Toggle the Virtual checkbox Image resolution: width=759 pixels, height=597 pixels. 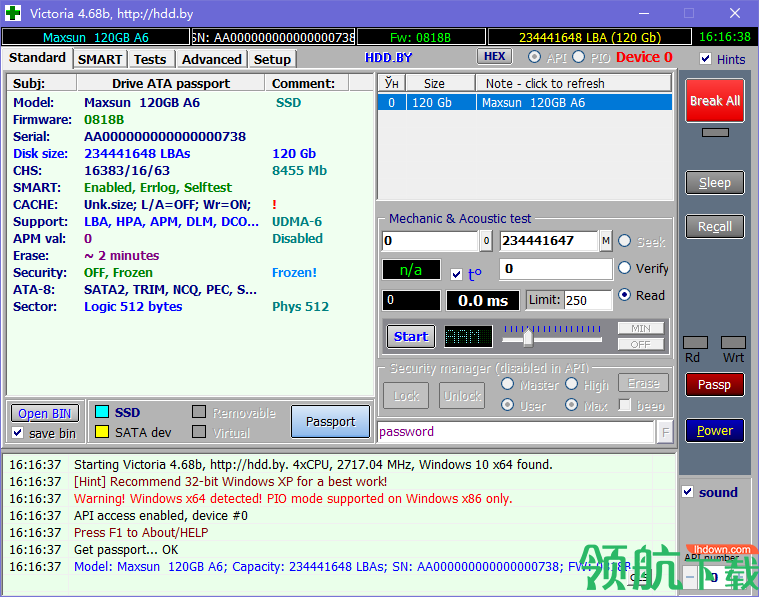click(199, 431)
